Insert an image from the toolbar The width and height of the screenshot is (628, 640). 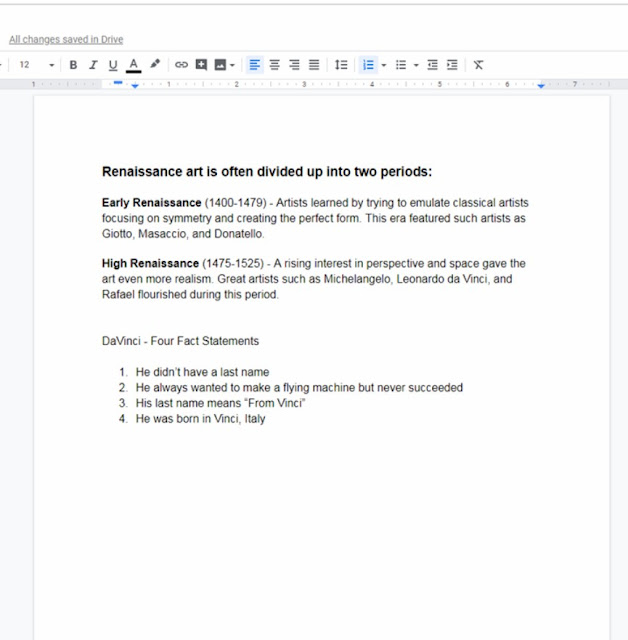220,65
